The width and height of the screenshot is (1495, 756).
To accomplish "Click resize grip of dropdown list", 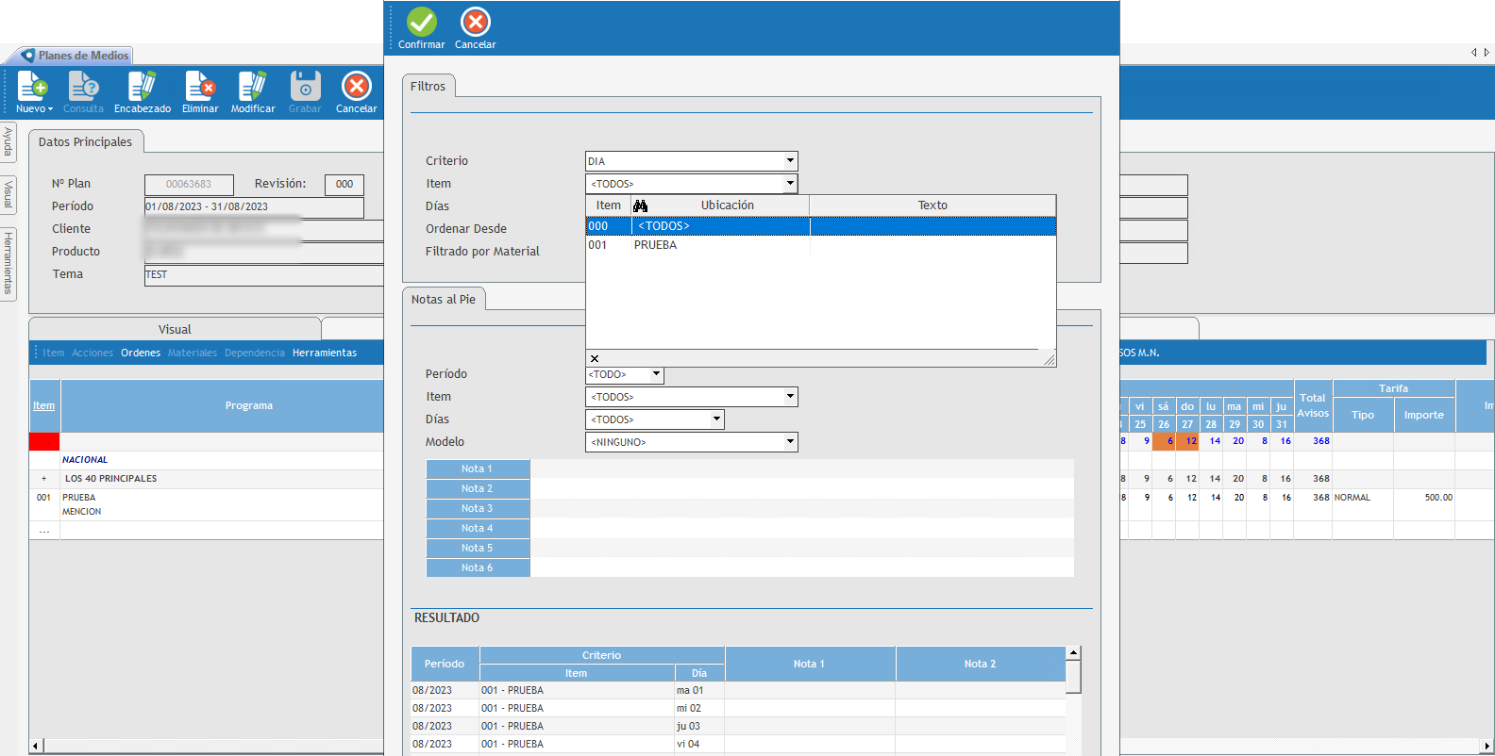I will coord(1049,360).
